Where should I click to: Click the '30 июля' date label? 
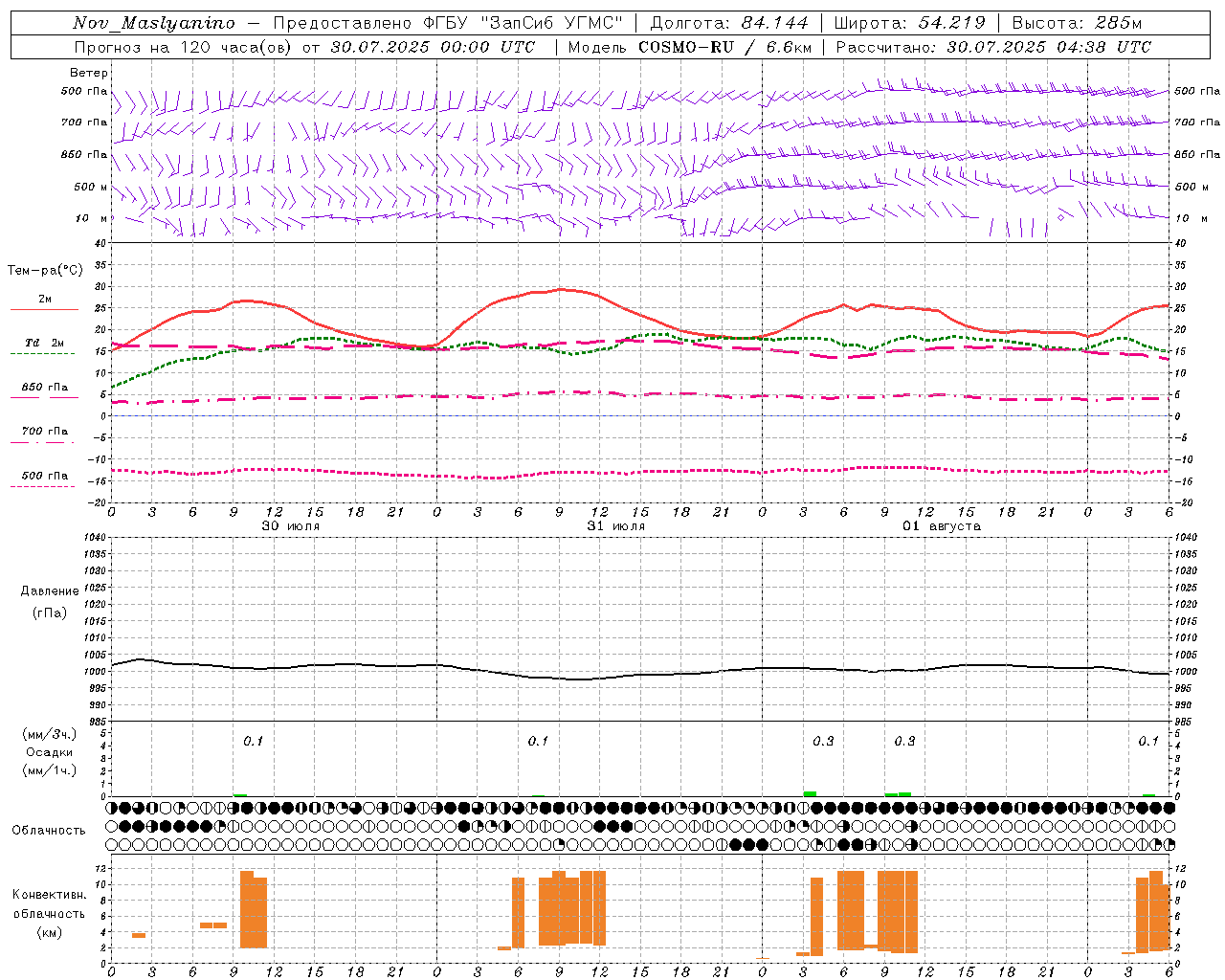coord(291,526)
